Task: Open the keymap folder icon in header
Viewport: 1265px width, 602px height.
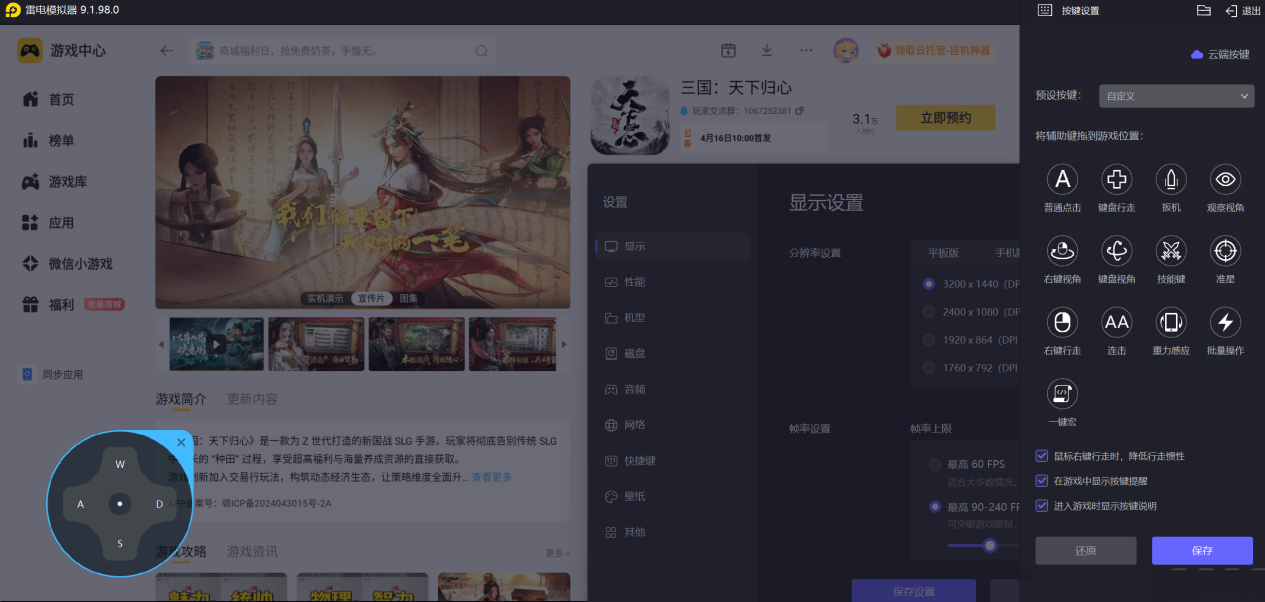Action: (x=1204, y=10)
